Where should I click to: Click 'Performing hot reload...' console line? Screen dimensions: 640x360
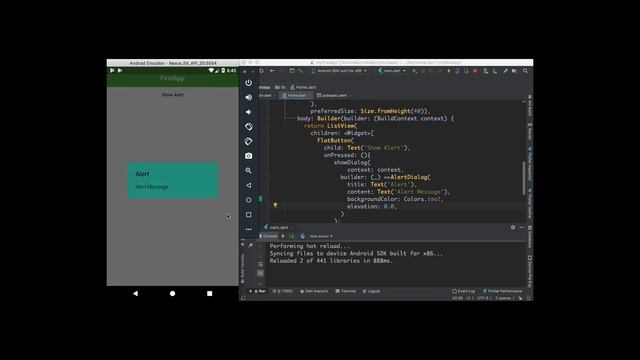coord(310,246)
